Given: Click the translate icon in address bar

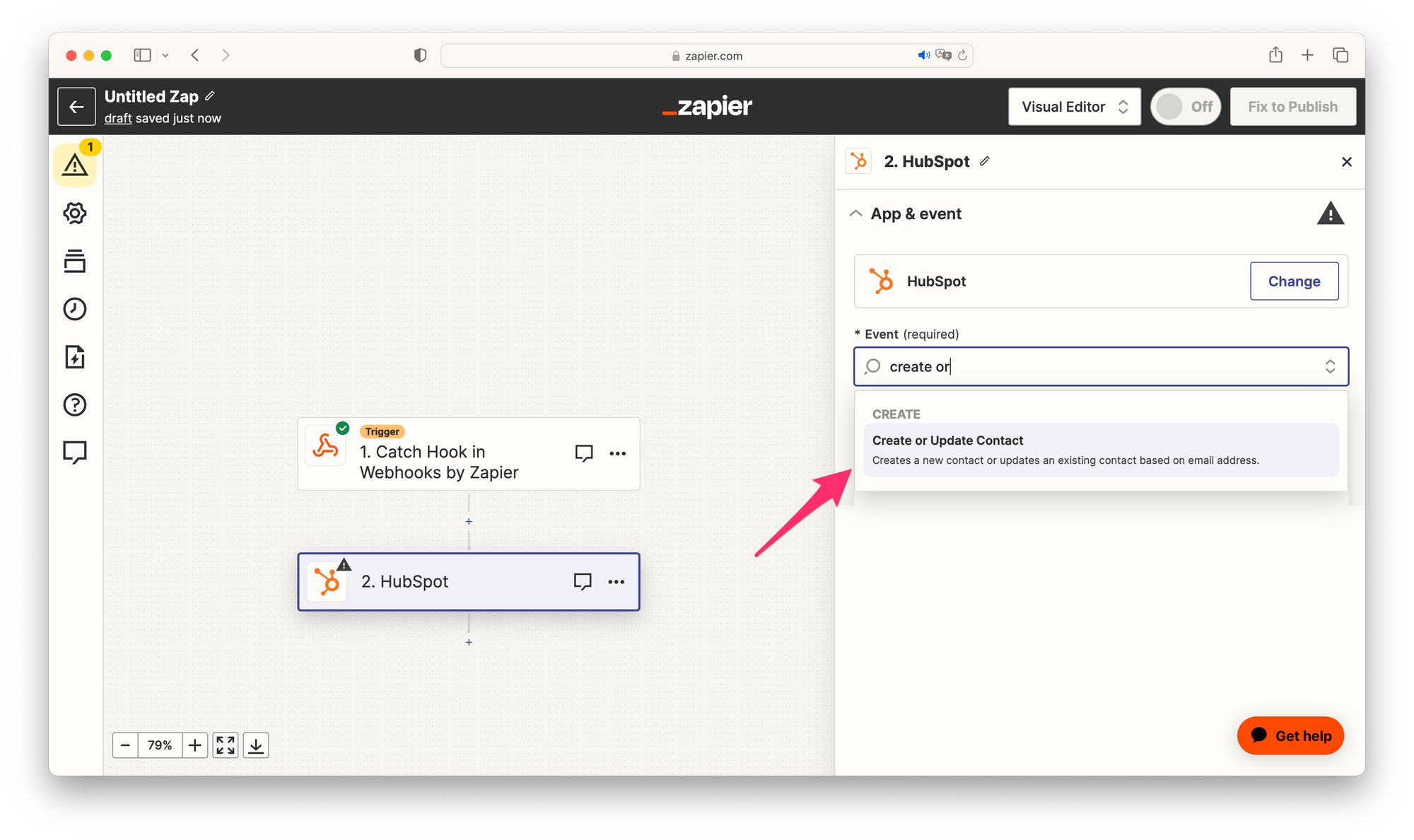Looking at the screenshot, I should pyautogui.click(x=943, y=55).
